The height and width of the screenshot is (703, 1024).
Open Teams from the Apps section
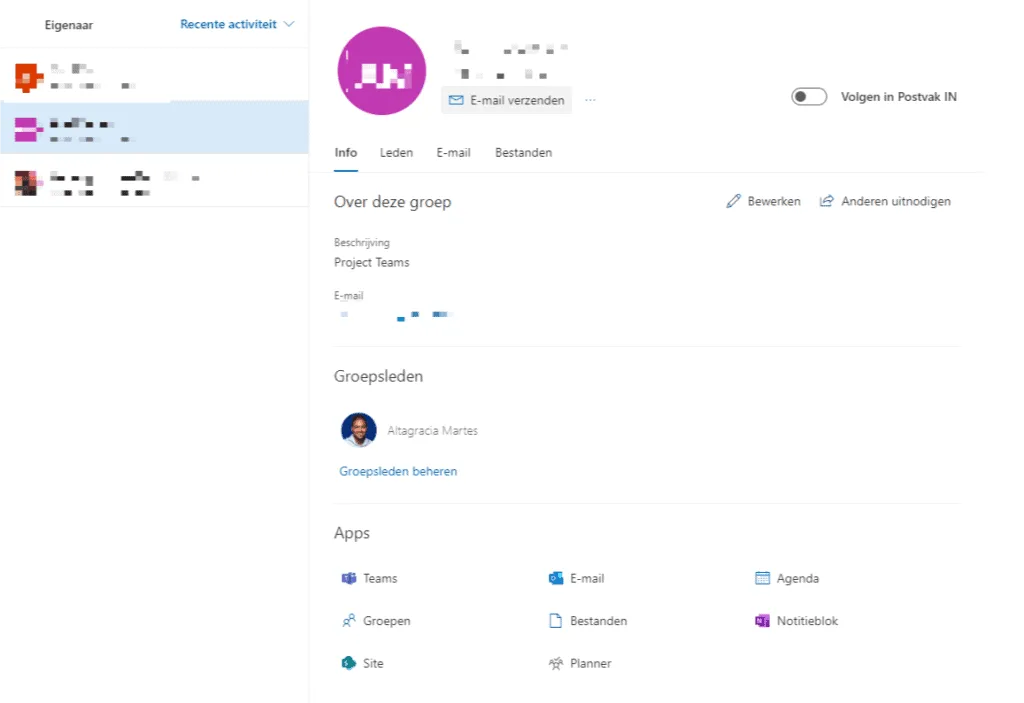(379, 578)
